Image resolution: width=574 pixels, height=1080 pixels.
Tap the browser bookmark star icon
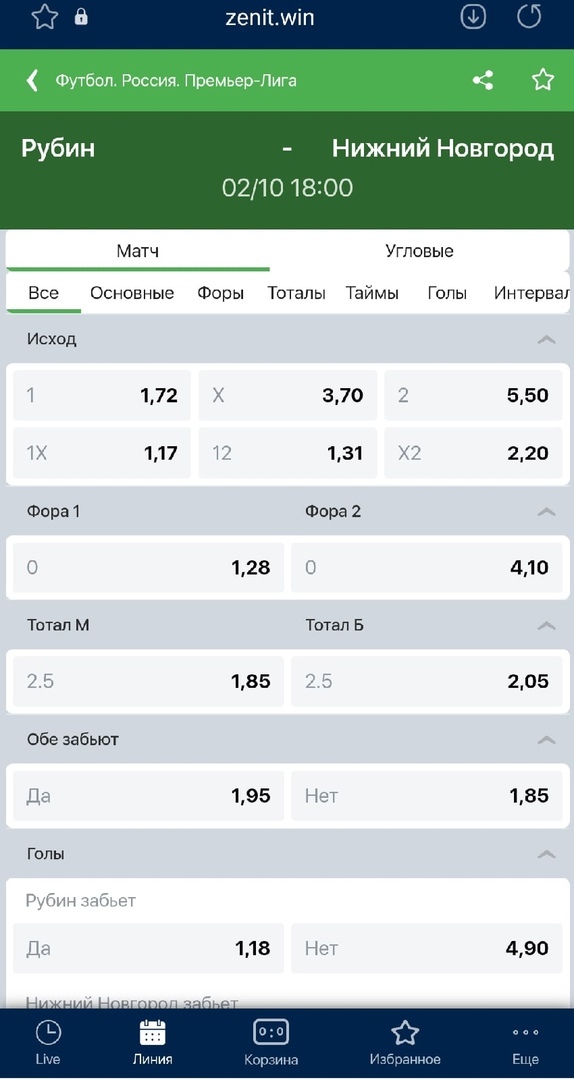45,17
